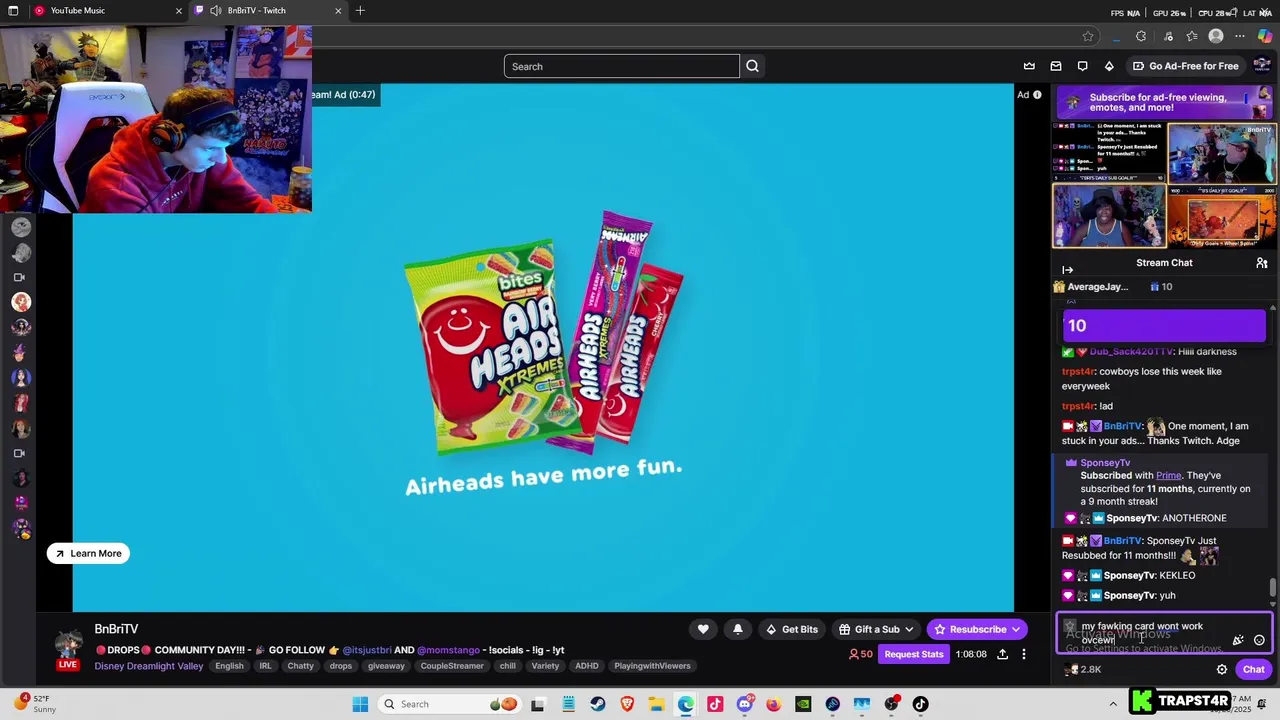This screenshot has width=1280, height=720.
Task: Open Firefox from the taskbar
Action: (x=774, y=704)
